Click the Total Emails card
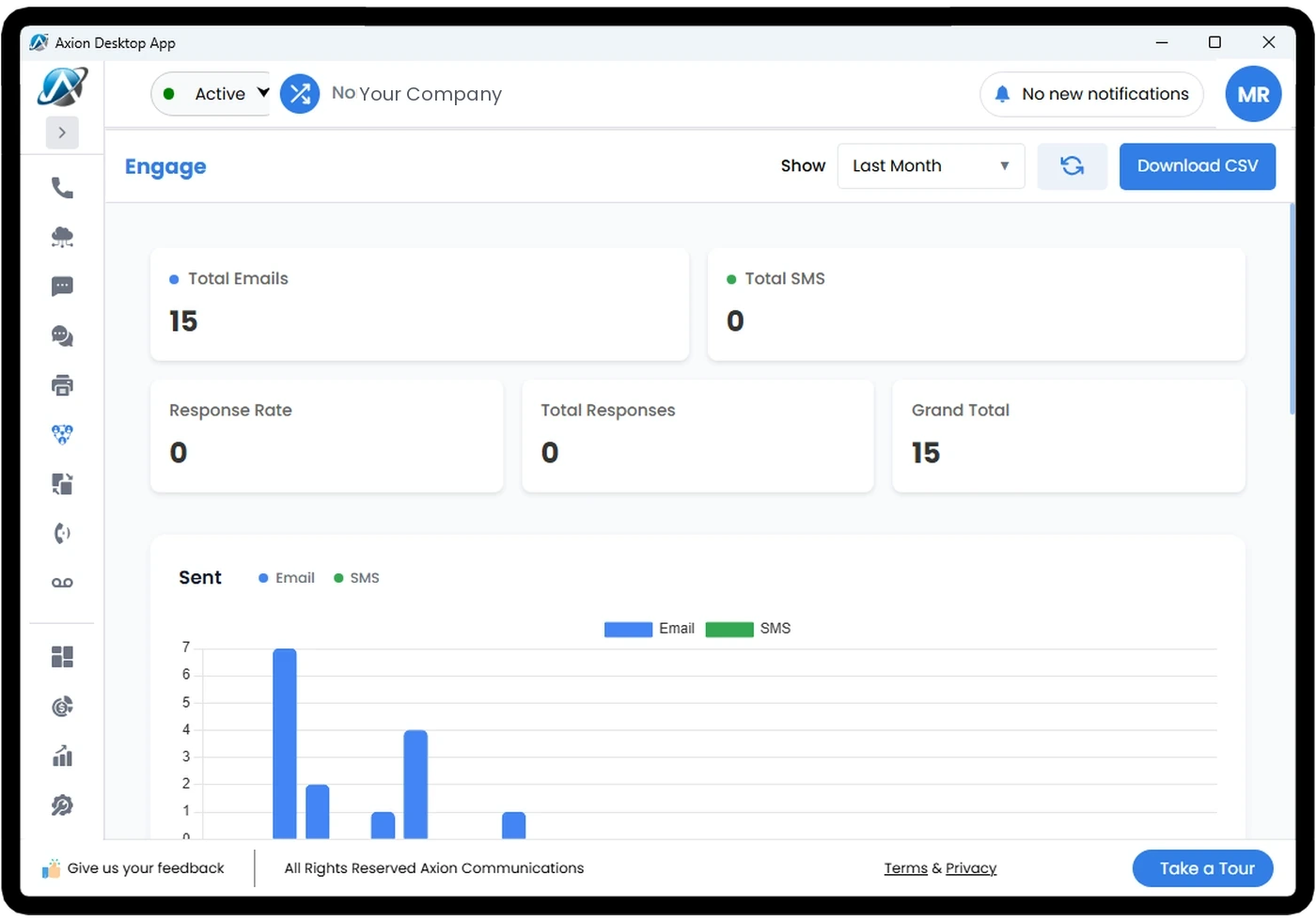The width and height of the screenshot is (1316, 921). click(x=419, y=304)
